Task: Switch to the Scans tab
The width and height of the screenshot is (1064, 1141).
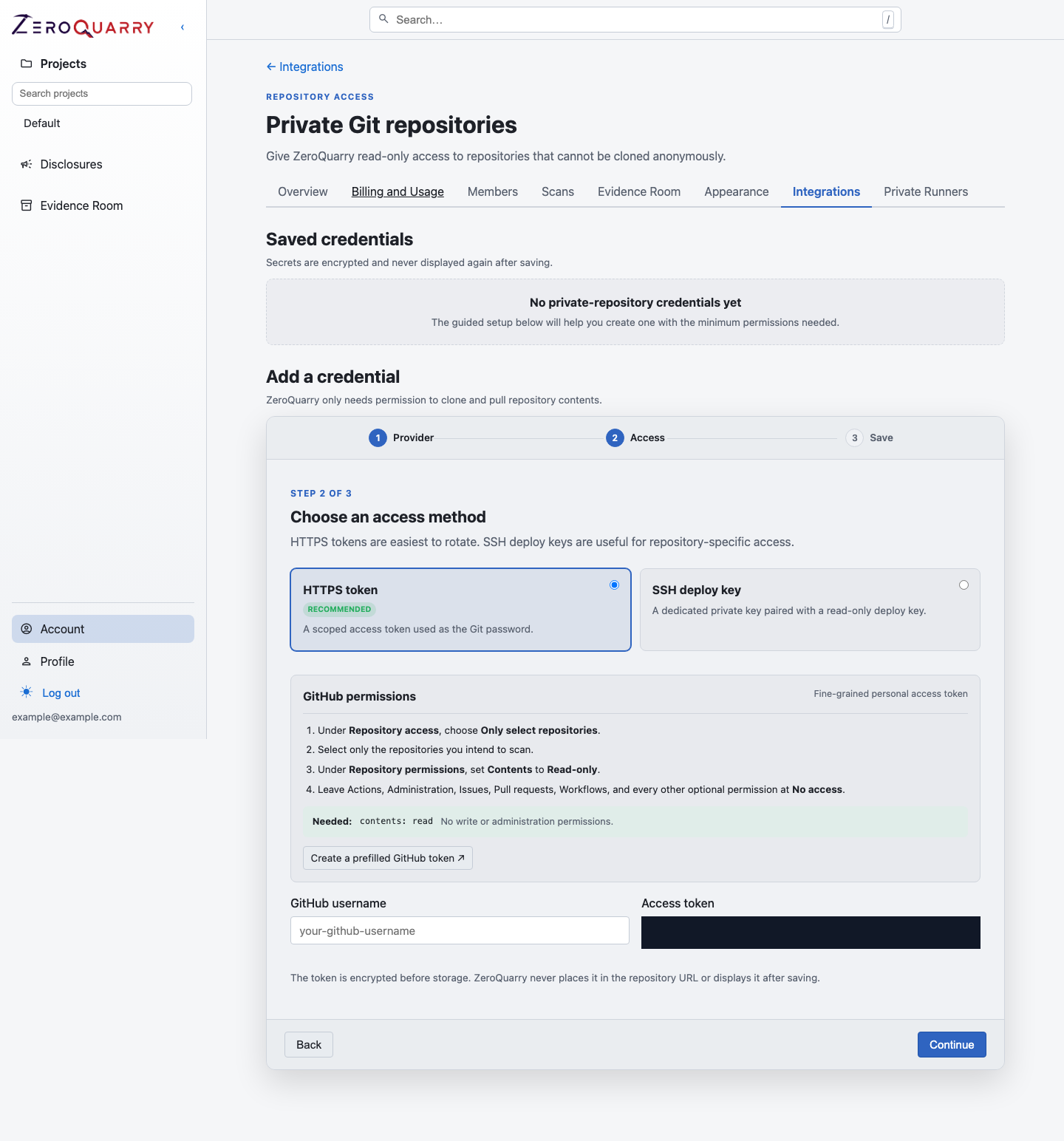Action: (558, 192)
